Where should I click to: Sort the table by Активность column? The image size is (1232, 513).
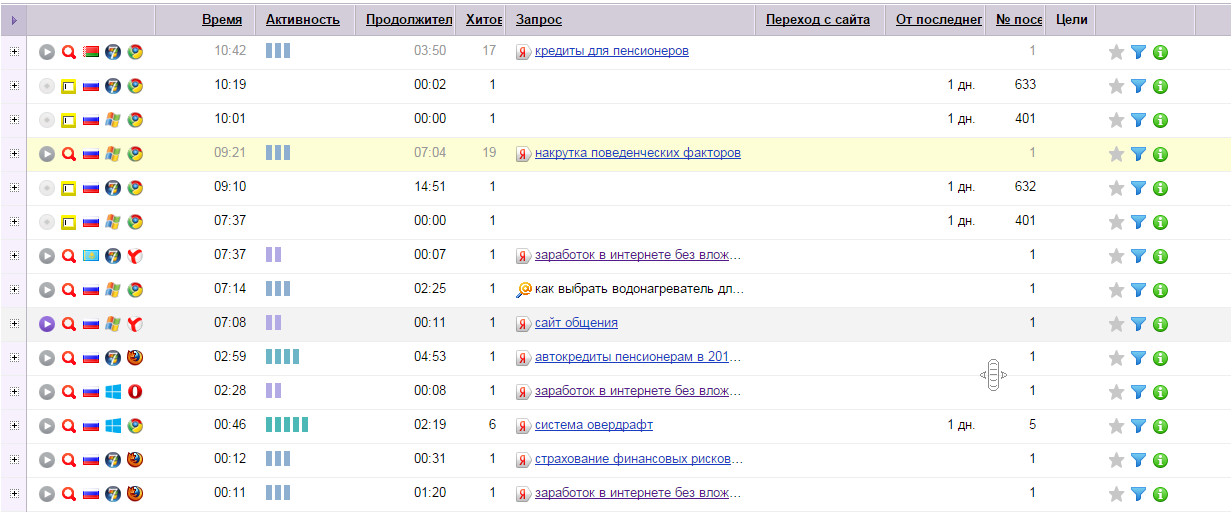tap(302, 20)
